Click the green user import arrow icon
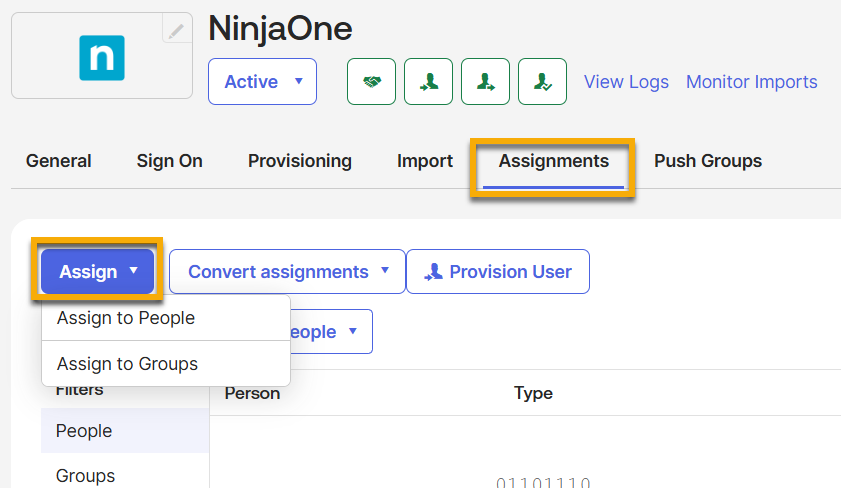The image size is (841, 488). [429, 82]
